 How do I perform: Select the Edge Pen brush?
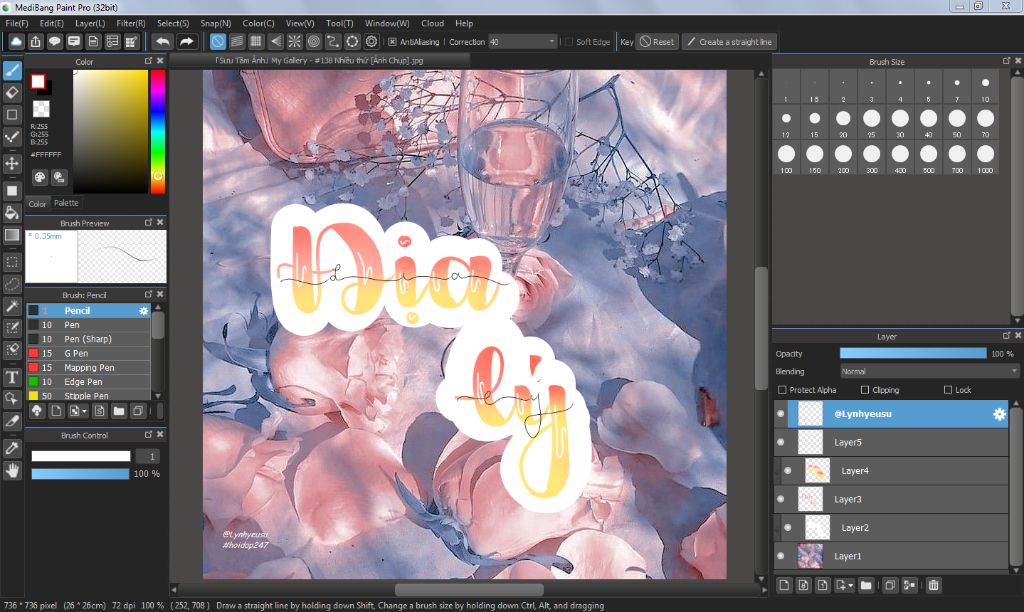[89, 382]
